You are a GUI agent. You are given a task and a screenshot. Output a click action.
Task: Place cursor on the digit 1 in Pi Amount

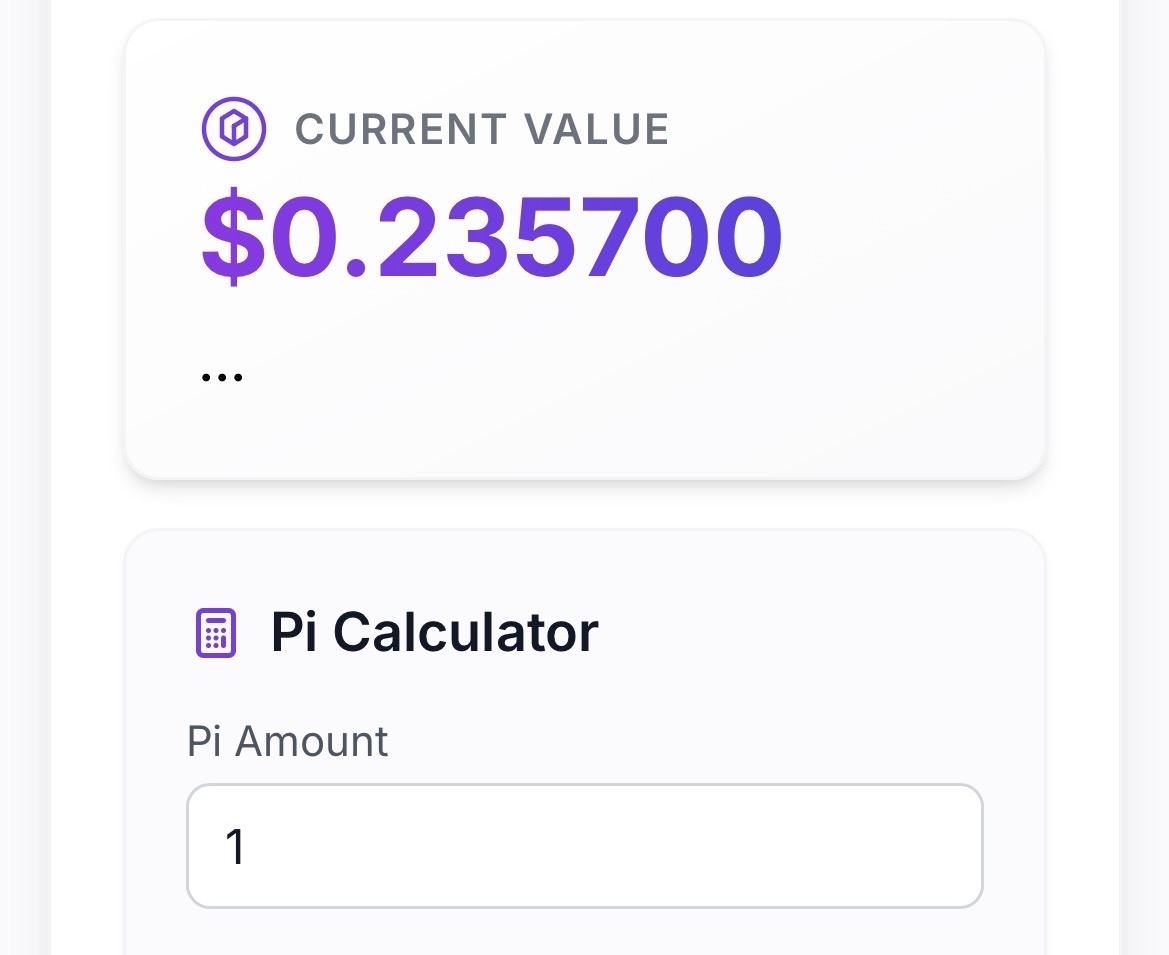(235, 847)
